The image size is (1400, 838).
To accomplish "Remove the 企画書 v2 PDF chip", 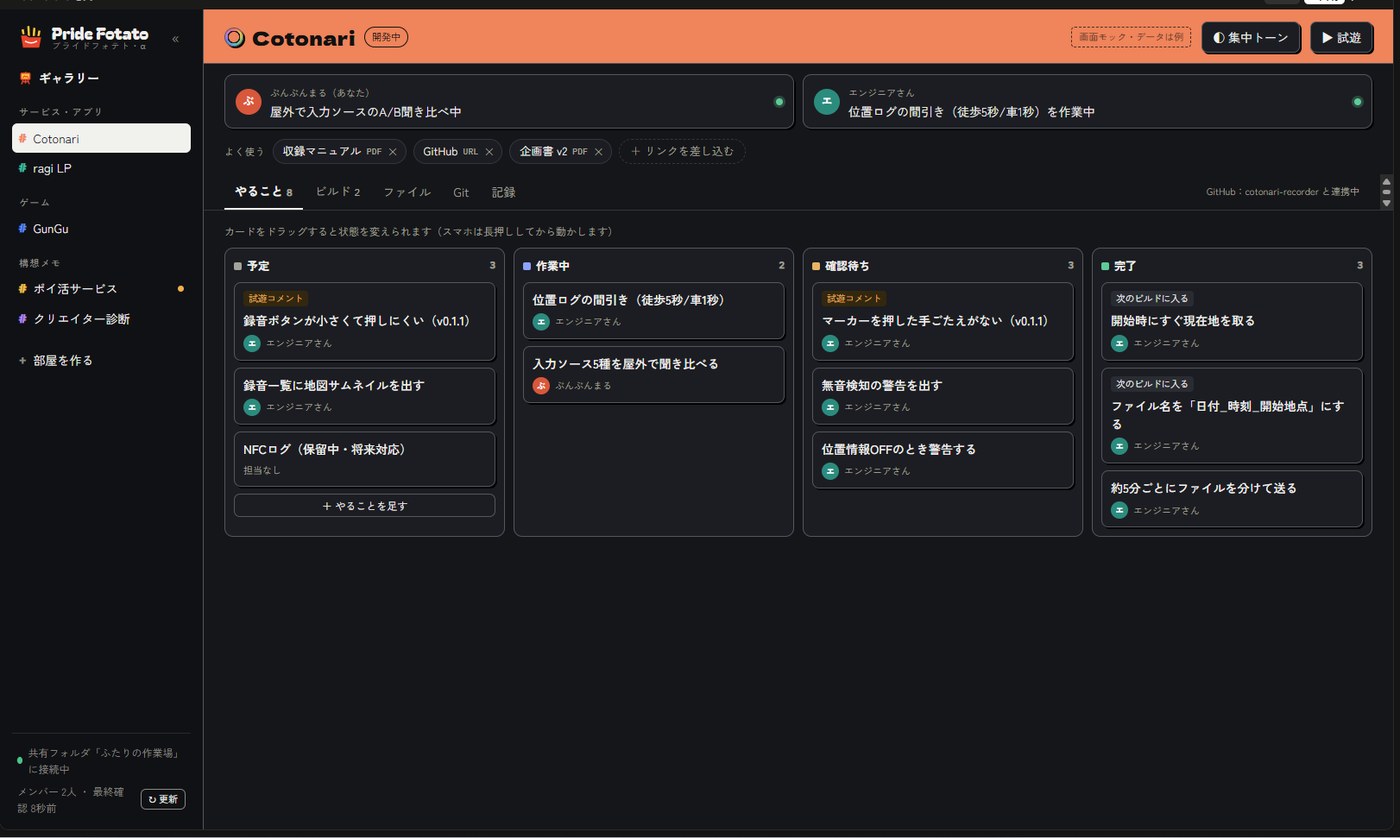I will click(x=599, y=152).
